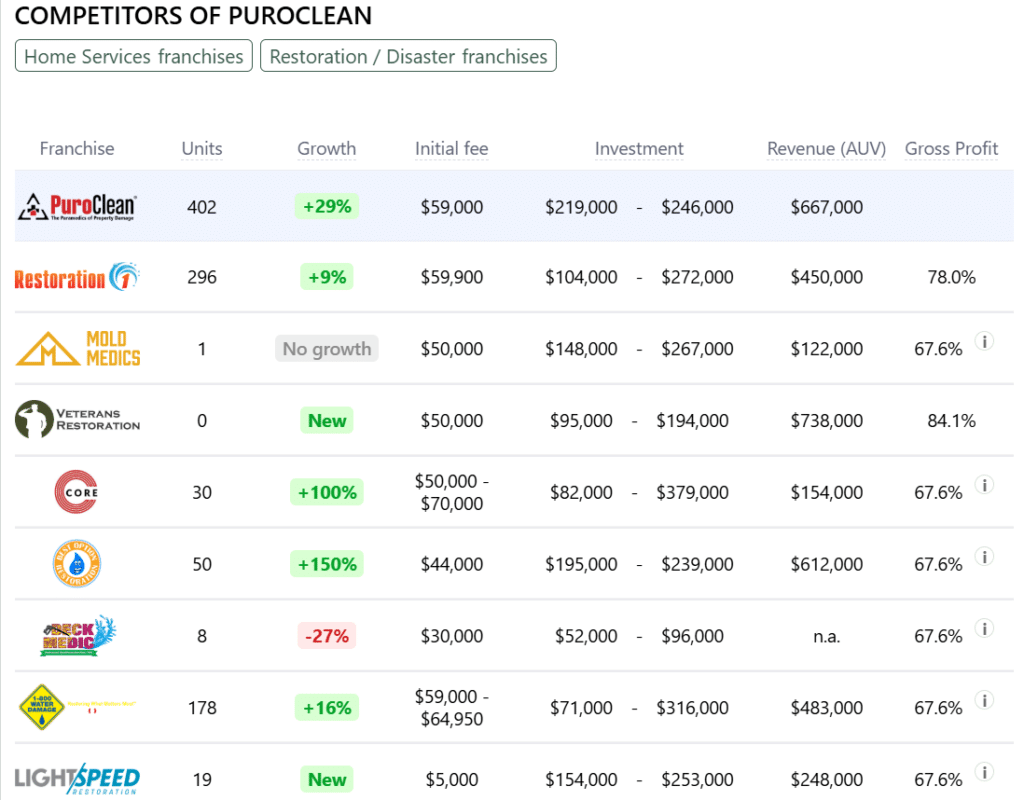Click the $379,000 investment maximum
The height and width of the screenshot is (800, 1024).
[x=692, y=492]
